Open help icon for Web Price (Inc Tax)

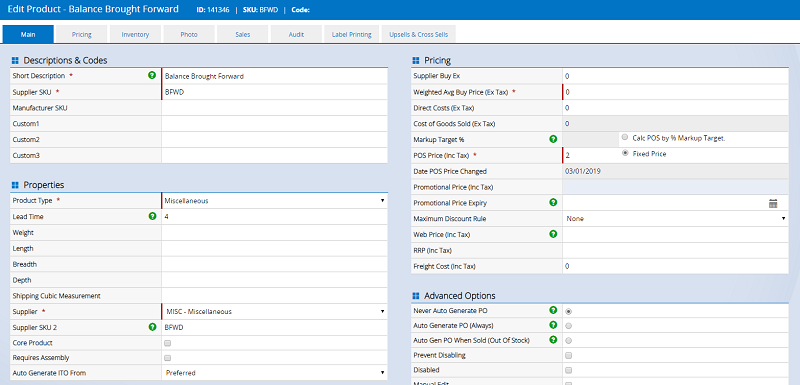pyautogui.click(x=553, y=234)
